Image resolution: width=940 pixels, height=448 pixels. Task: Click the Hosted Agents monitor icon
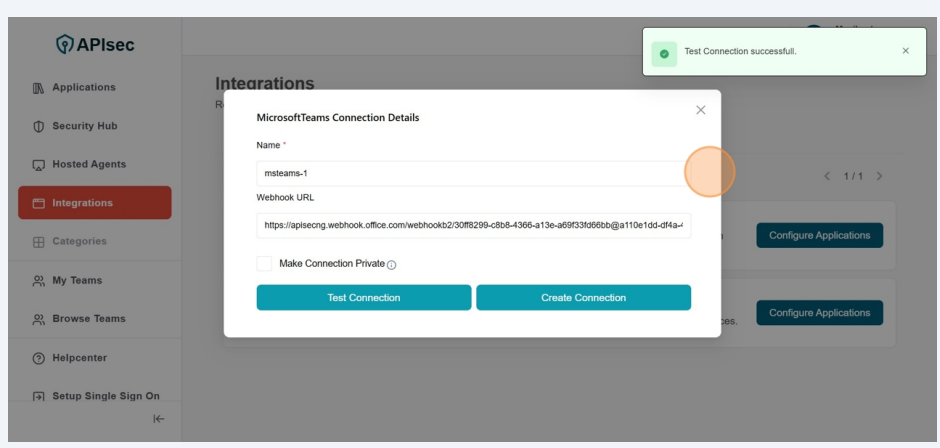click(x=39, y=165)
